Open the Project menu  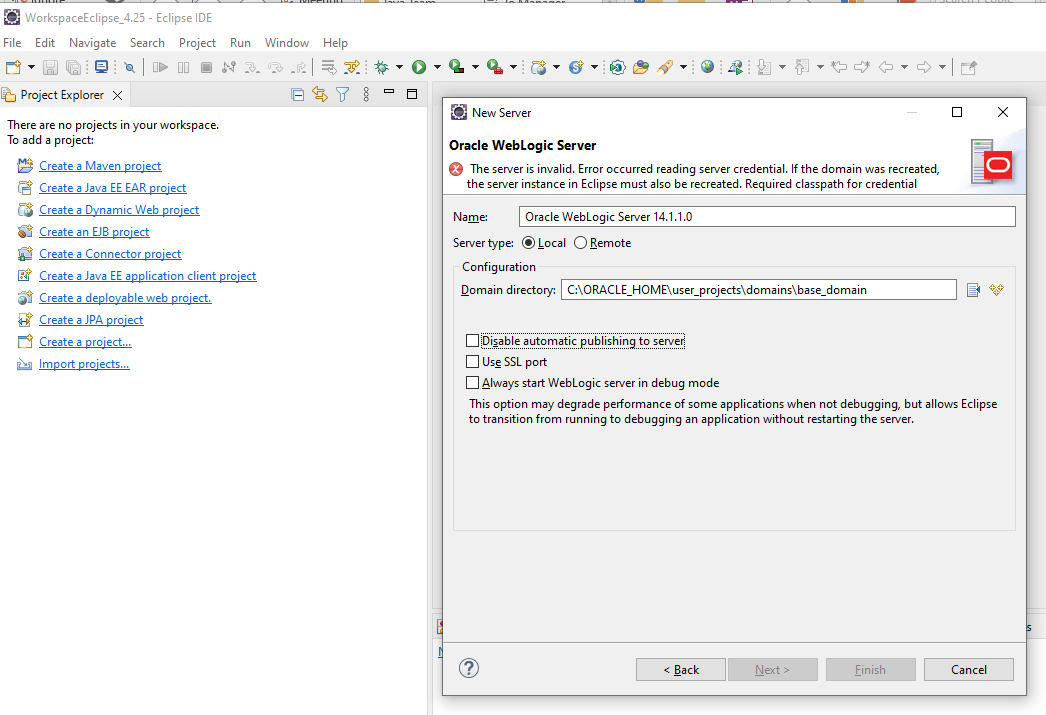click(x=197, y=43)
